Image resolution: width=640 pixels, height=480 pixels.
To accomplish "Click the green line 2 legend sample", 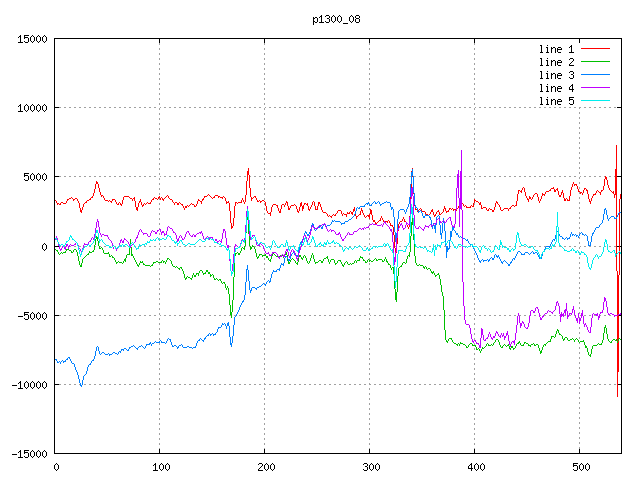I will pyautogui.click(x=595, y=62).
